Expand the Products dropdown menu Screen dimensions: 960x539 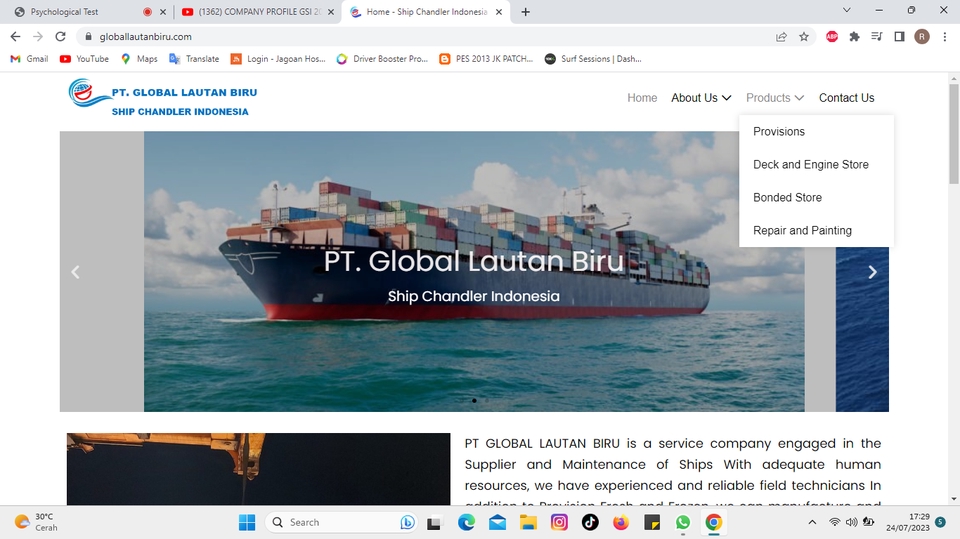(x=774, y=98)
